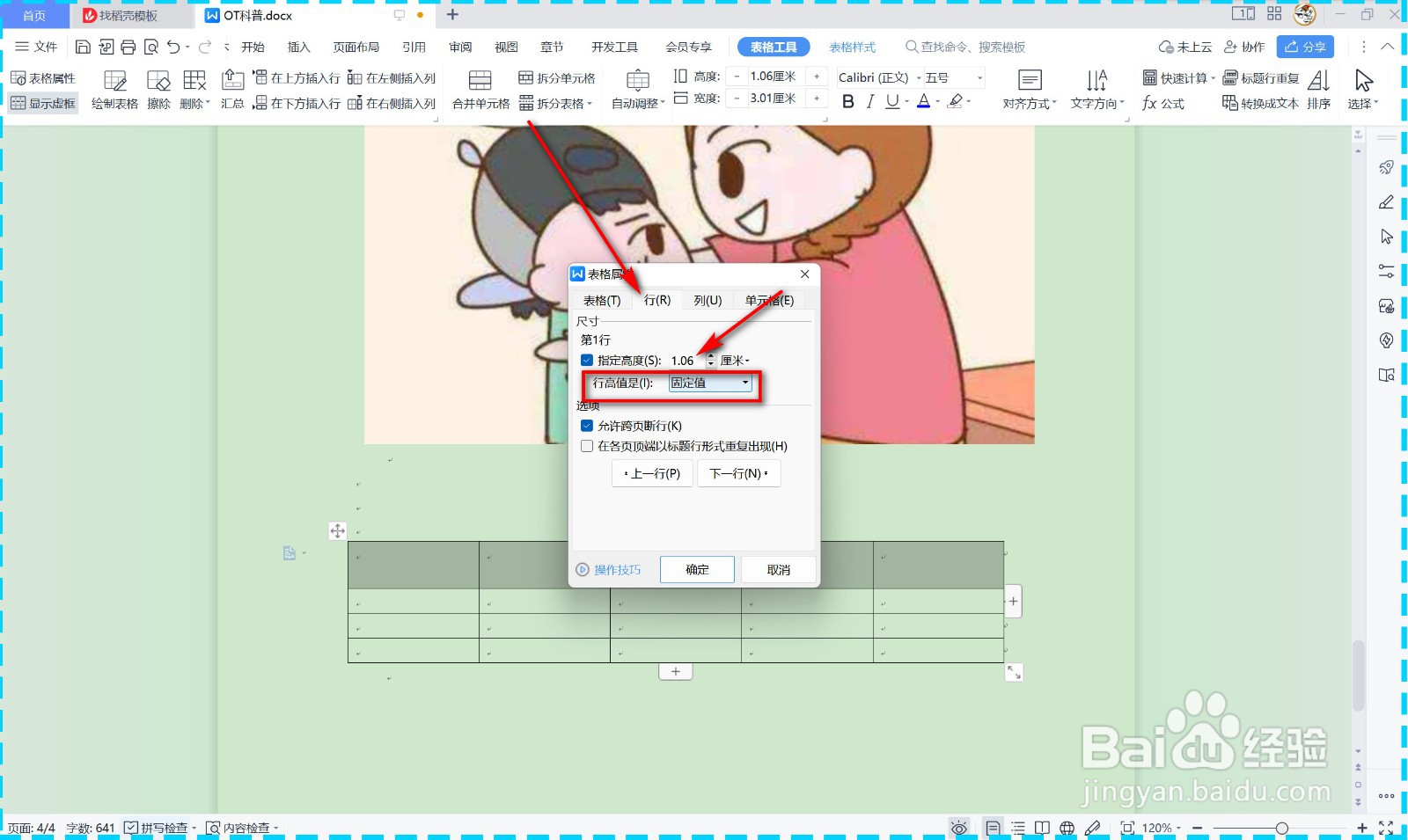Viewport: 1408px width, 840px height.
Task: Insert row above with 在上方插入行
Action: click(x=297, y=78)
